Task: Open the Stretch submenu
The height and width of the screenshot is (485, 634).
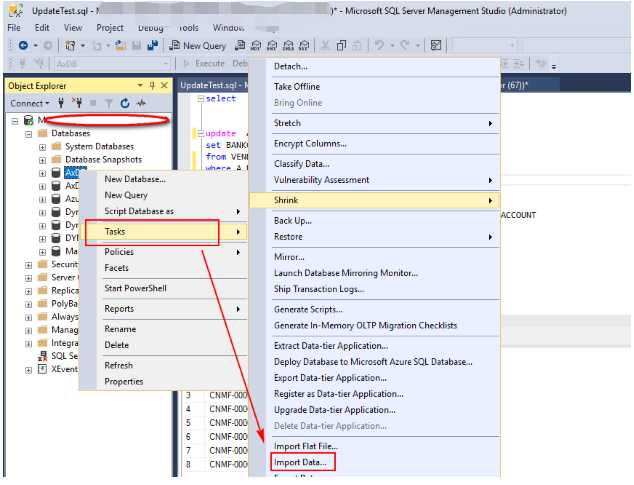Action: click(x=374, y=123)
